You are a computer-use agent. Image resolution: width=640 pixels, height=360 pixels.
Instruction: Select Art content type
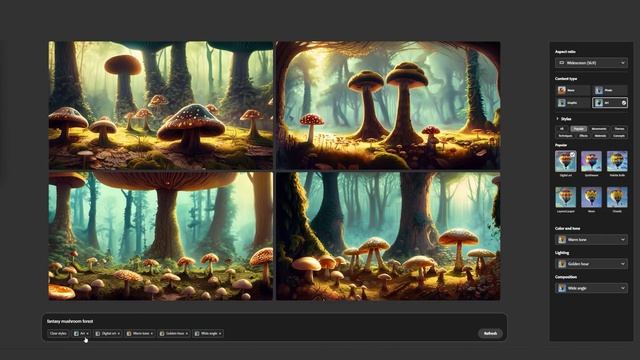(610, 103)
